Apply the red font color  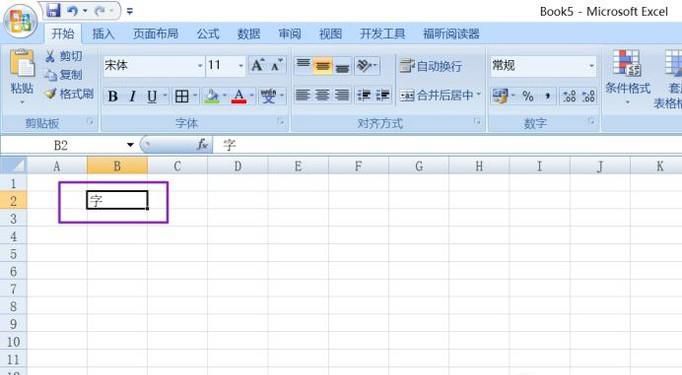[x=239, y=96]
